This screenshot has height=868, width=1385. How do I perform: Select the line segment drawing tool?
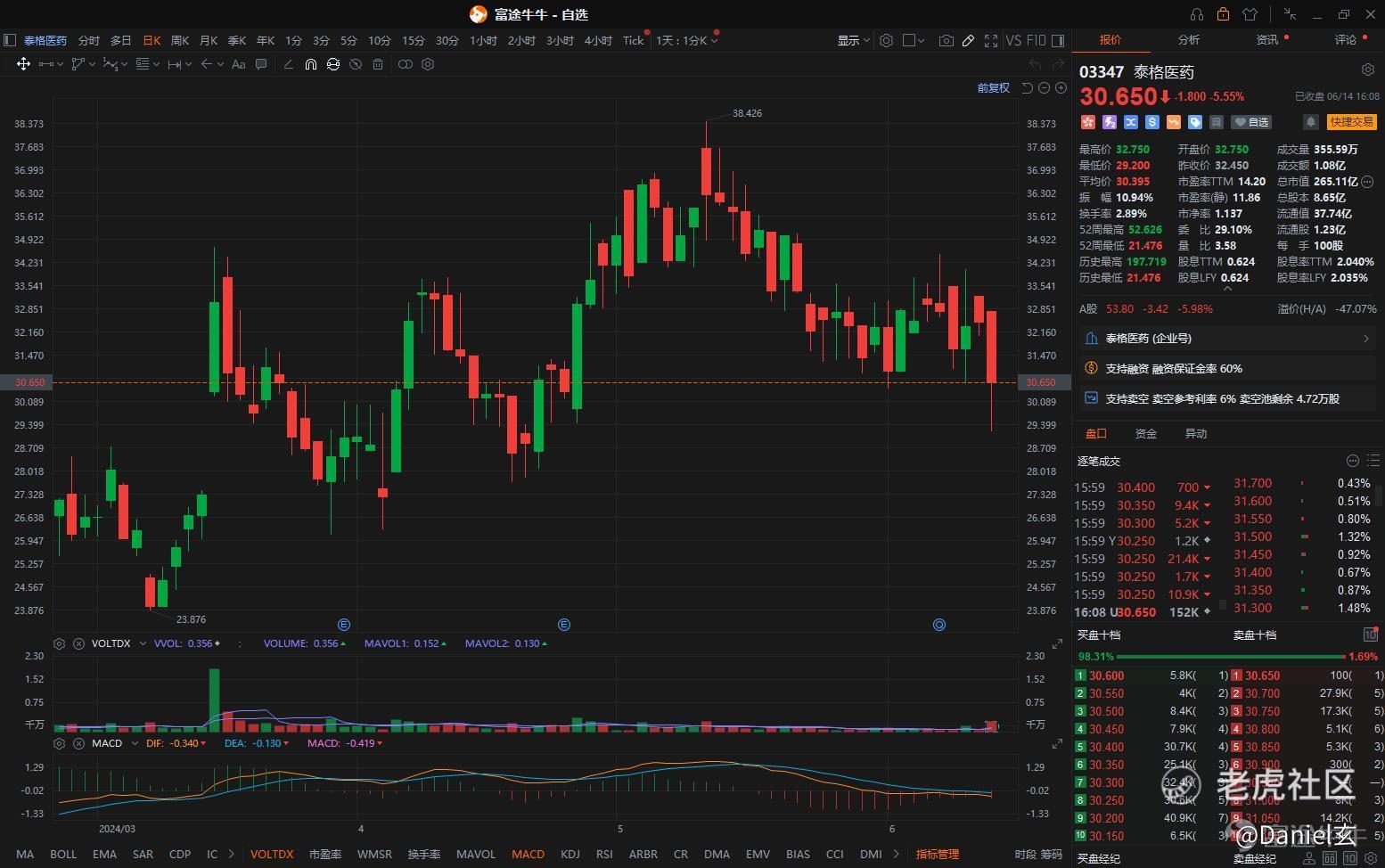46,64
